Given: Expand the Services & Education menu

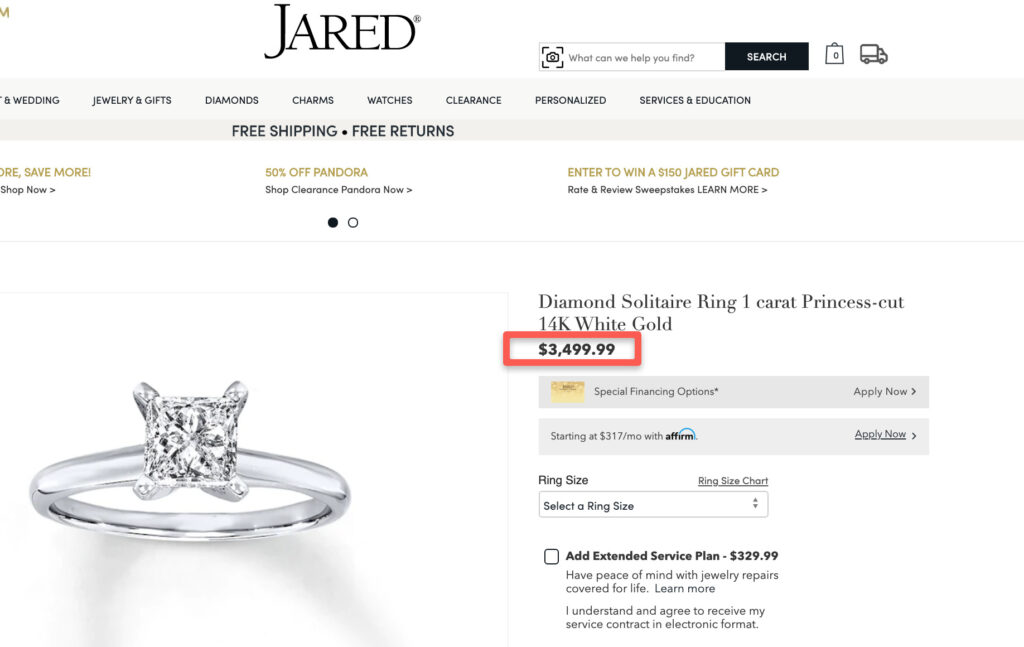Looking at the screenshot, I should [695, 100].
